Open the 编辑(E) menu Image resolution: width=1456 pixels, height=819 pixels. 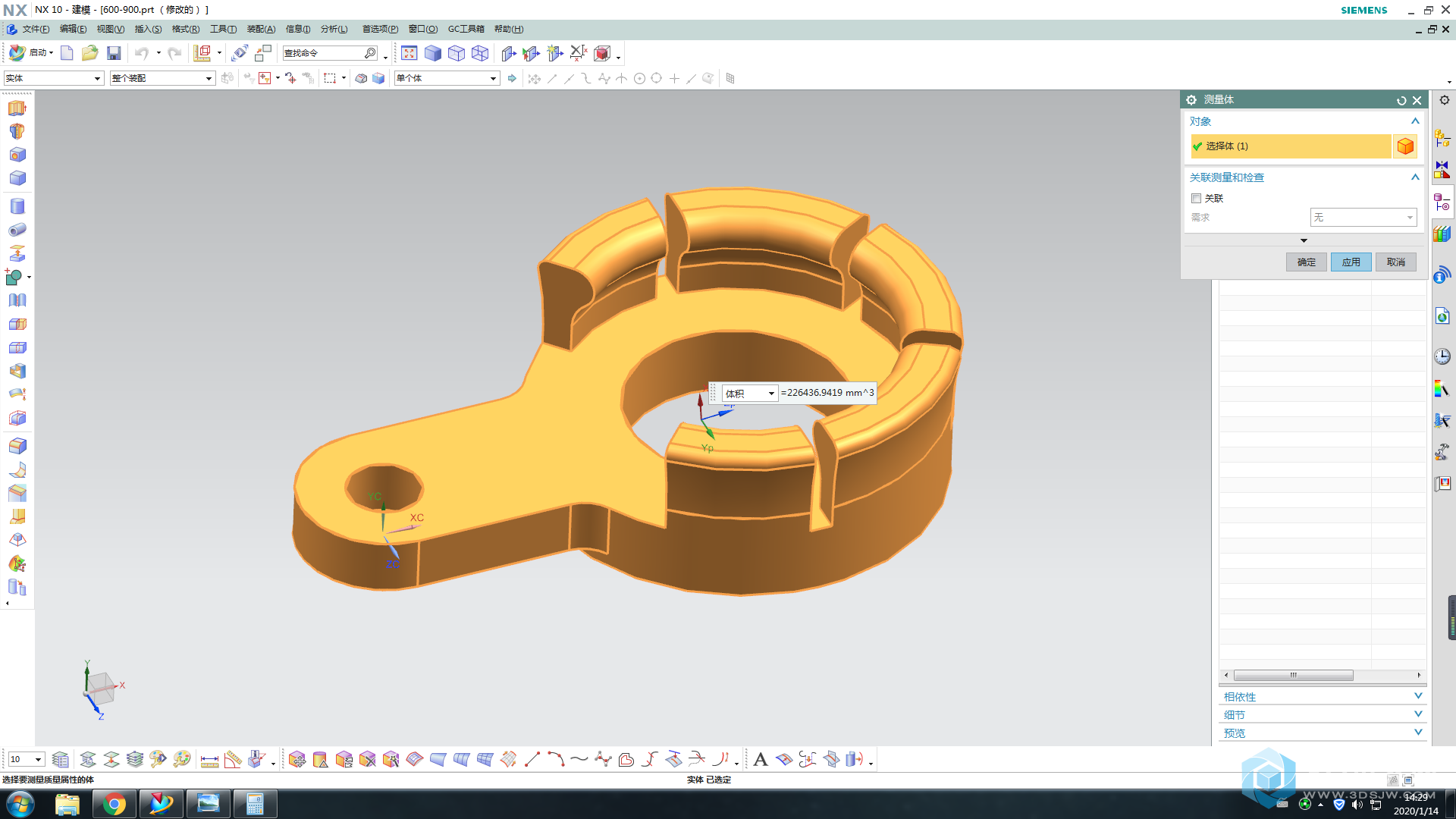point(73,29)
